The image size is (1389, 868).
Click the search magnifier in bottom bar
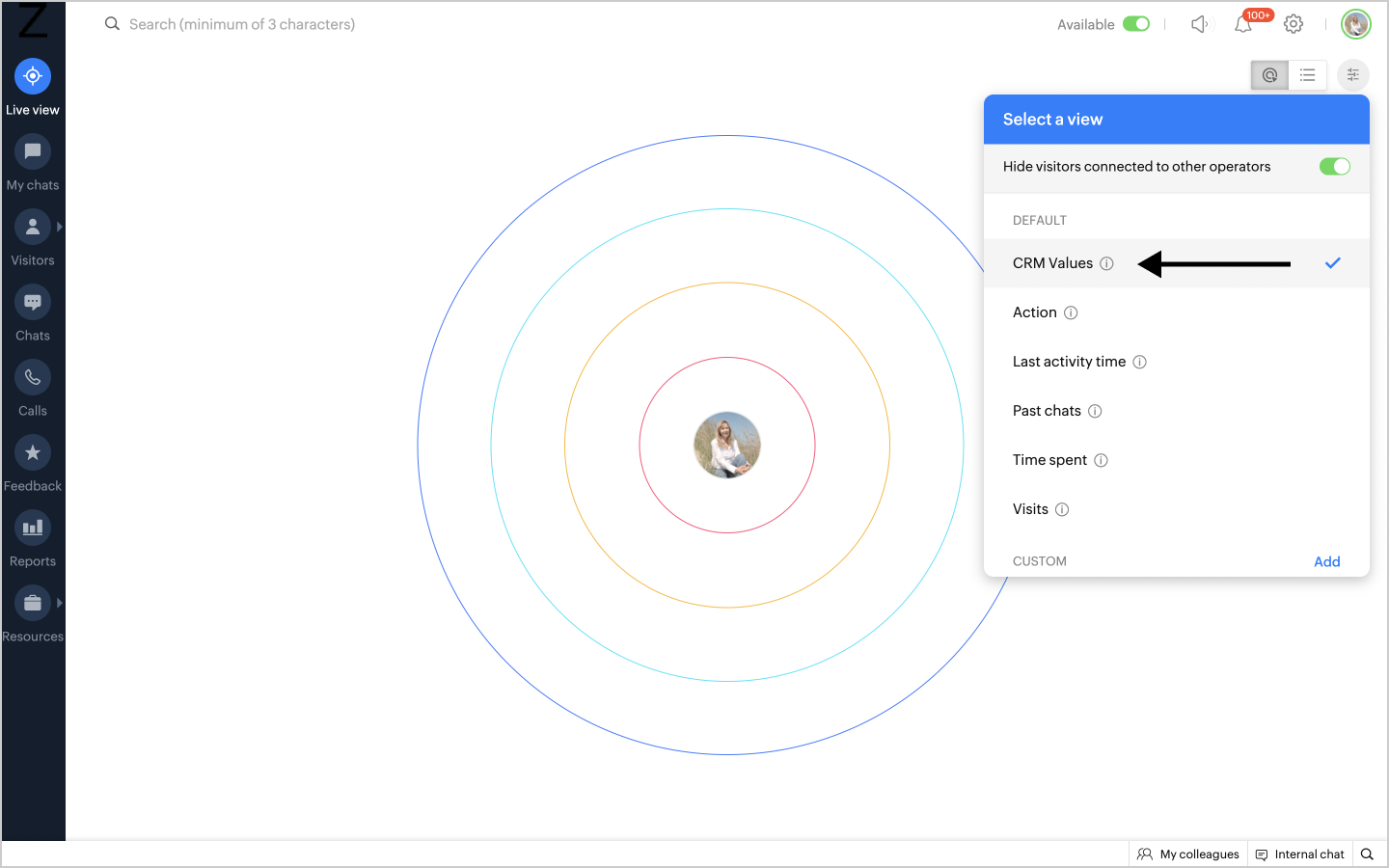pyautogui.click(x=1367, y=854)
